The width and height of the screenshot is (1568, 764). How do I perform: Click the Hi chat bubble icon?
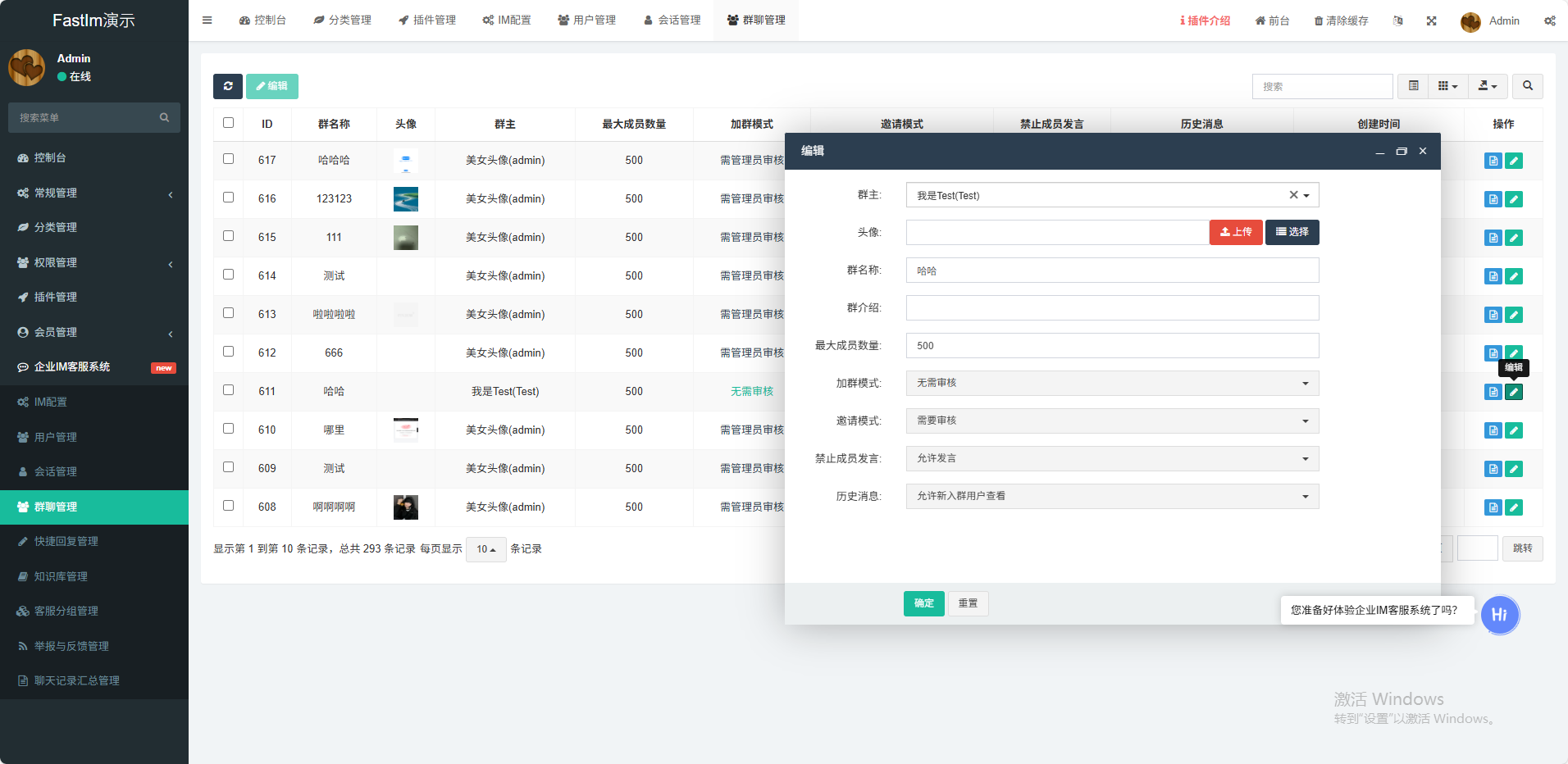pos(1499,615)
